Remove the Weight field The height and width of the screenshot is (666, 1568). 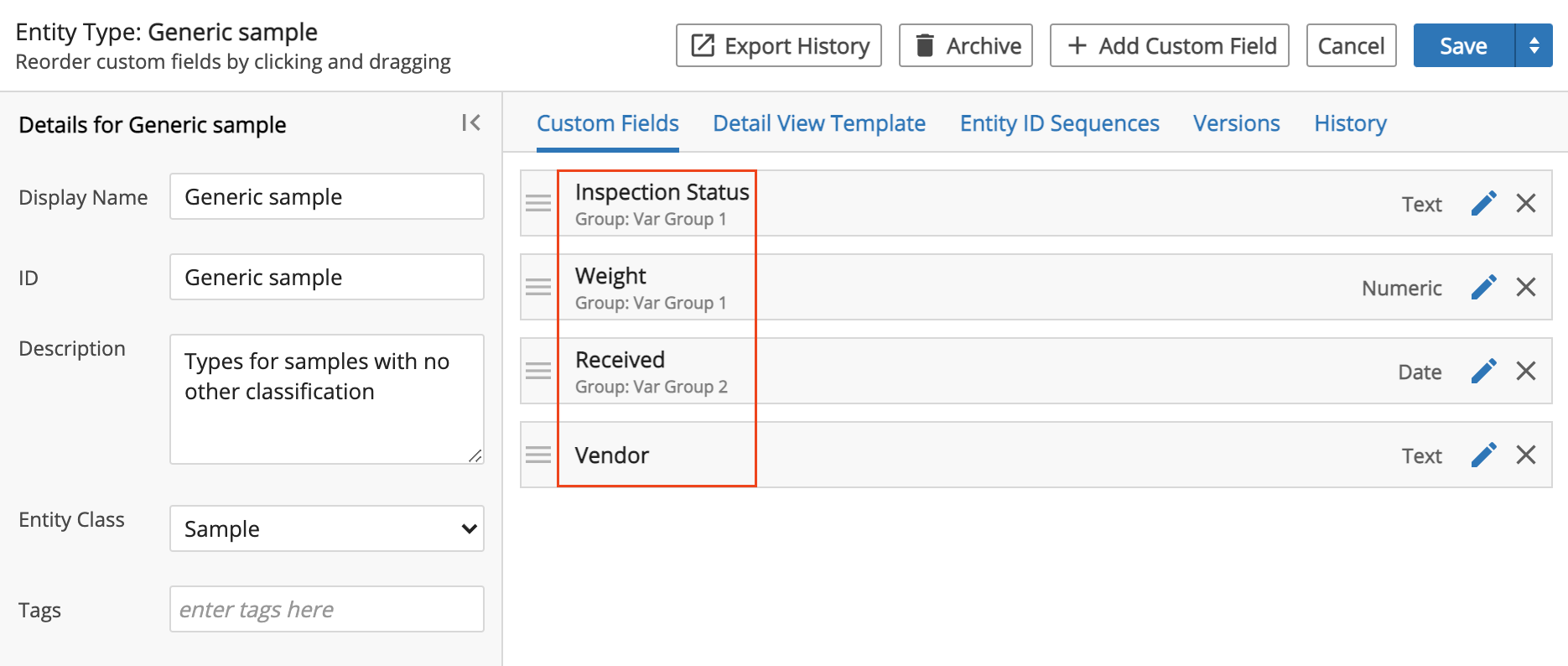pos(1526,287)
